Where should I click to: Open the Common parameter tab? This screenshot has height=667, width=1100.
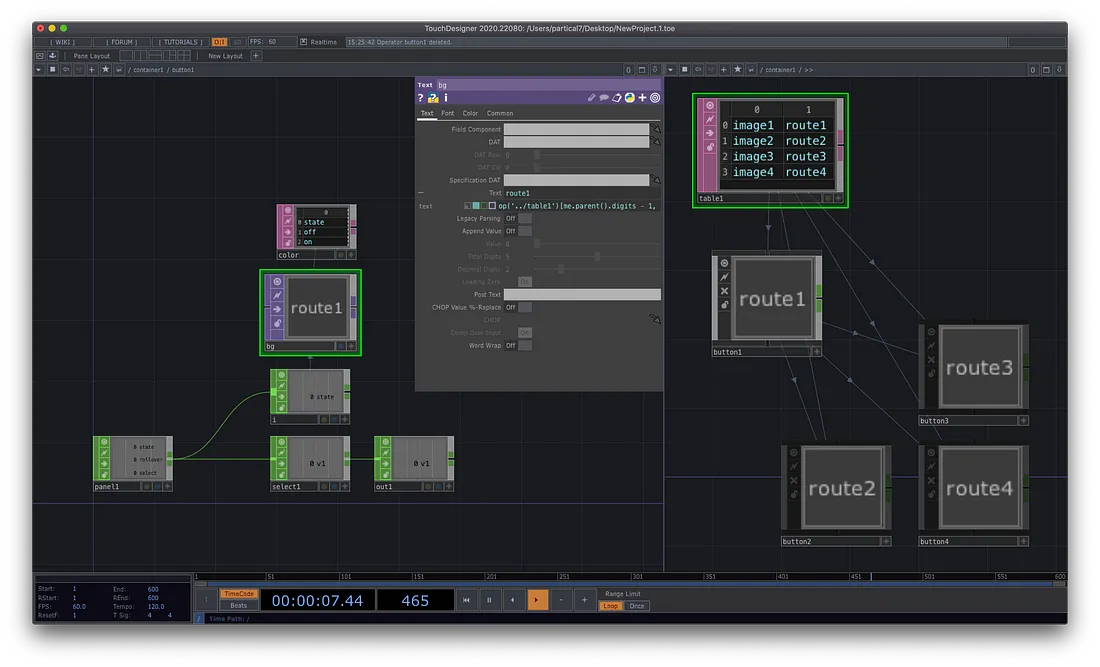(500, 113)
